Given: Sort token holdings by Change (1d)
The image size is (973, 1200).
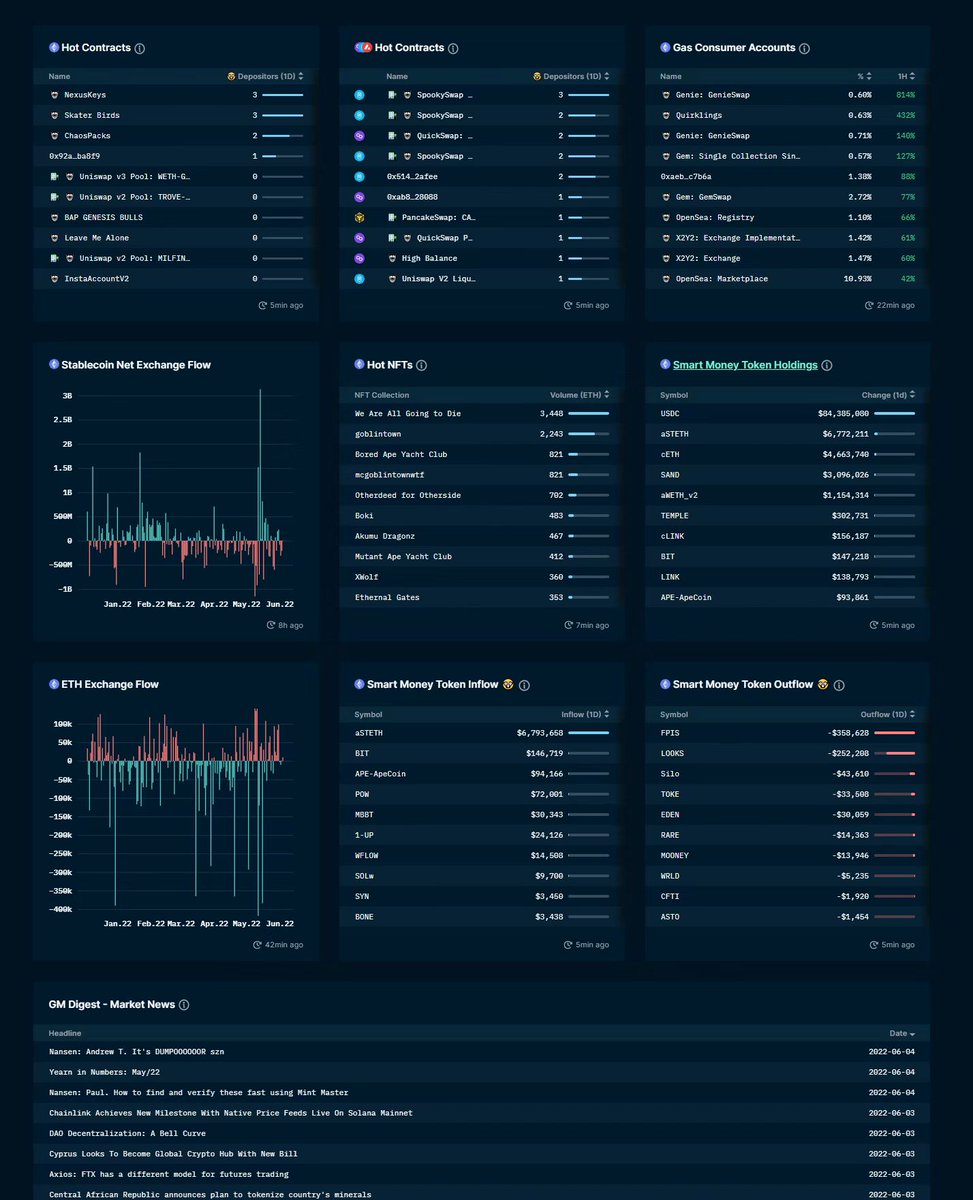Looking at the screenshot, I should [888, 395].
